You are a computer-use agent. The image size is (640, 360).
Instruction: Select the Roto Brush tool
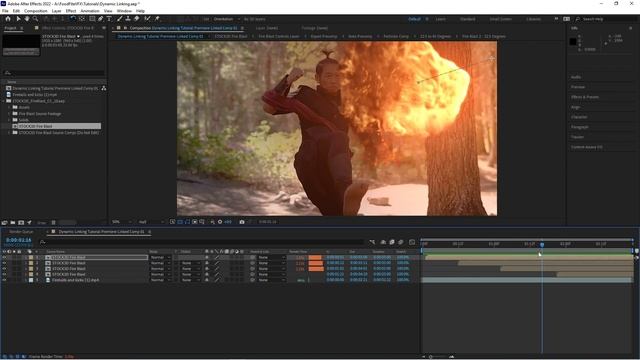(147, 19)
